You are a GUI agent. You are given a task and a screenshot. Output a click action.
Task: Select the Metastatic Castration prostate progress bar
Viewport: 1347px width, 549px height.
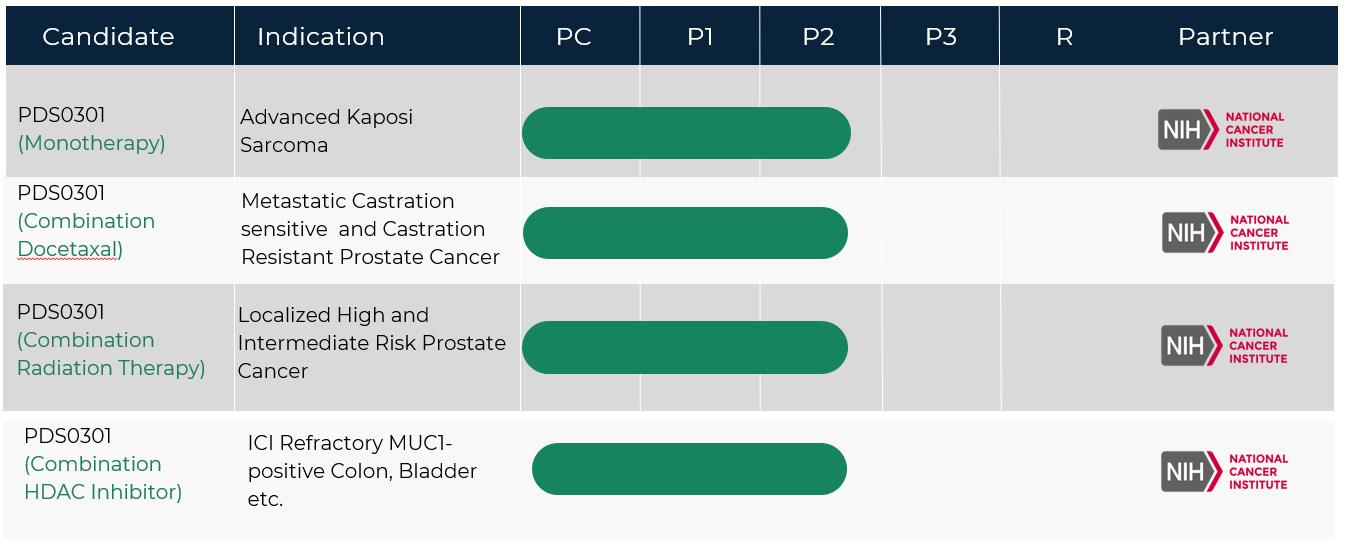click(x=685, y=233)
